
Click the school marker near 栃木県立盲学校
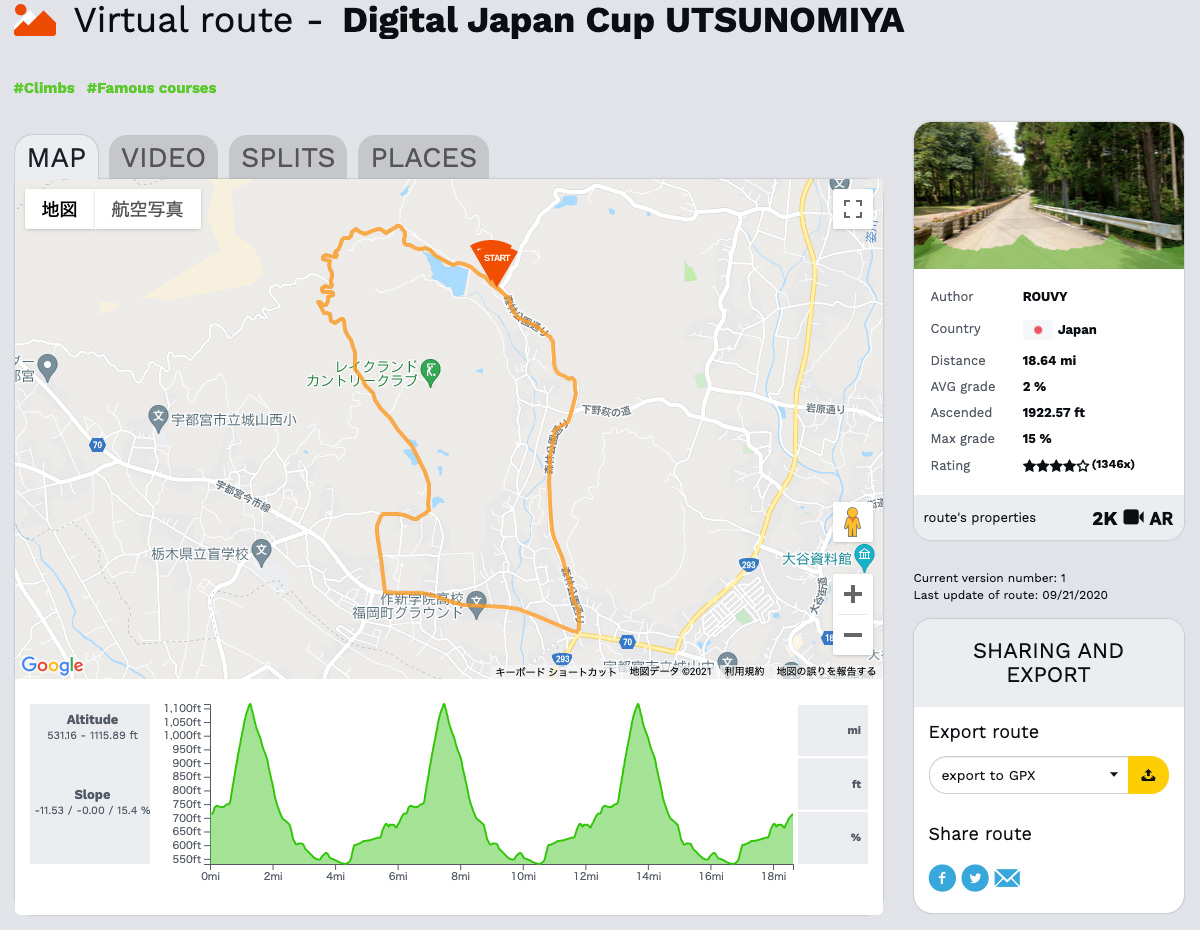coord(261,550)
